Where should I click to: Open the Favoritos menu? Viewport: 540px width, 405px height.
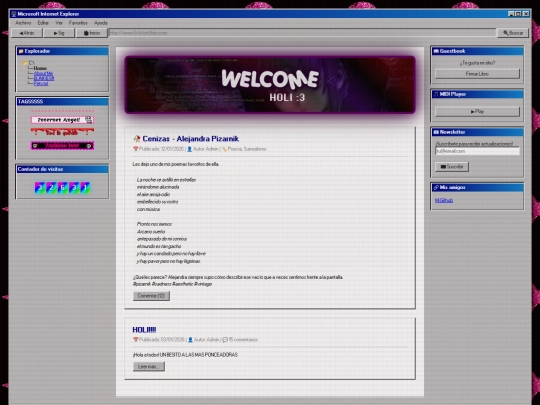[x=78, y=23]
